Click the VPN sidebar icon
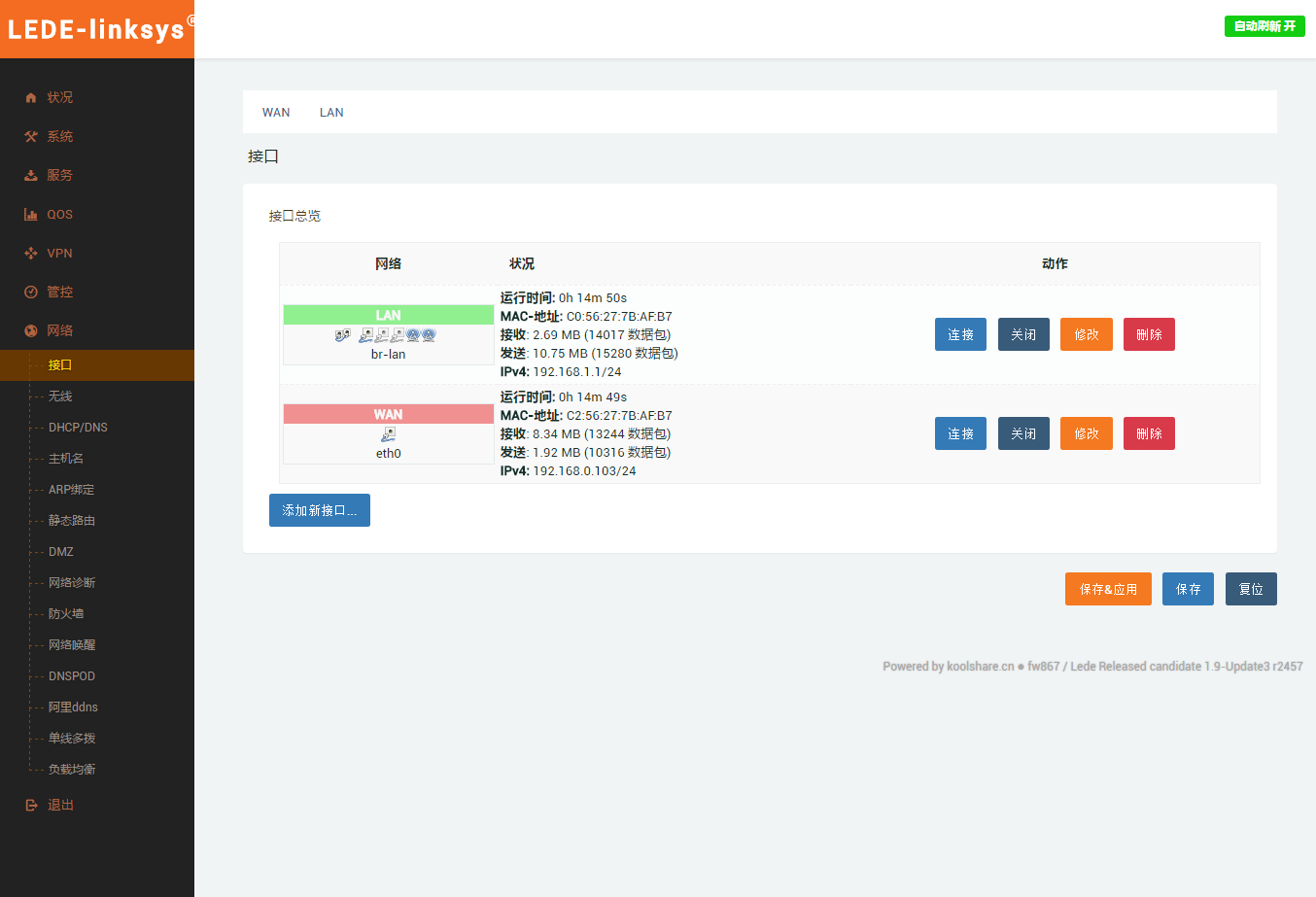Screen dimensions: 1316x897 click(31, 253)
